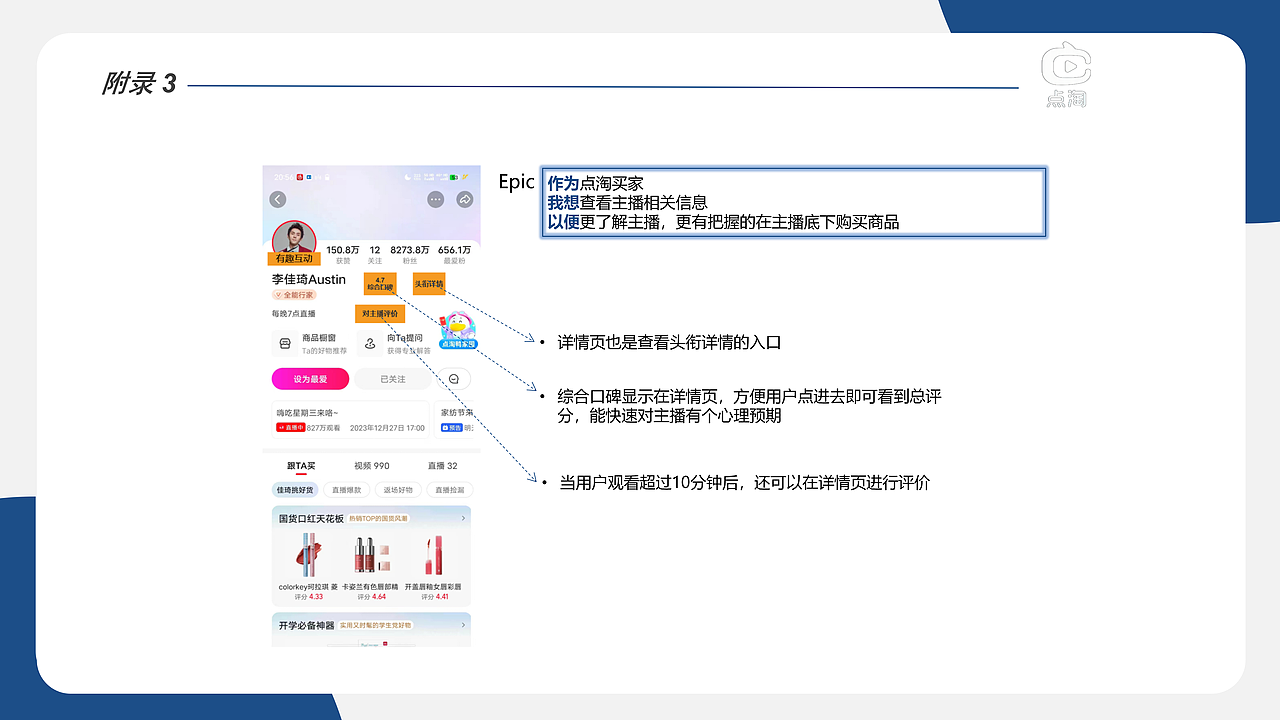Open the 商品橱窗 entry label

tap(319, 338)
